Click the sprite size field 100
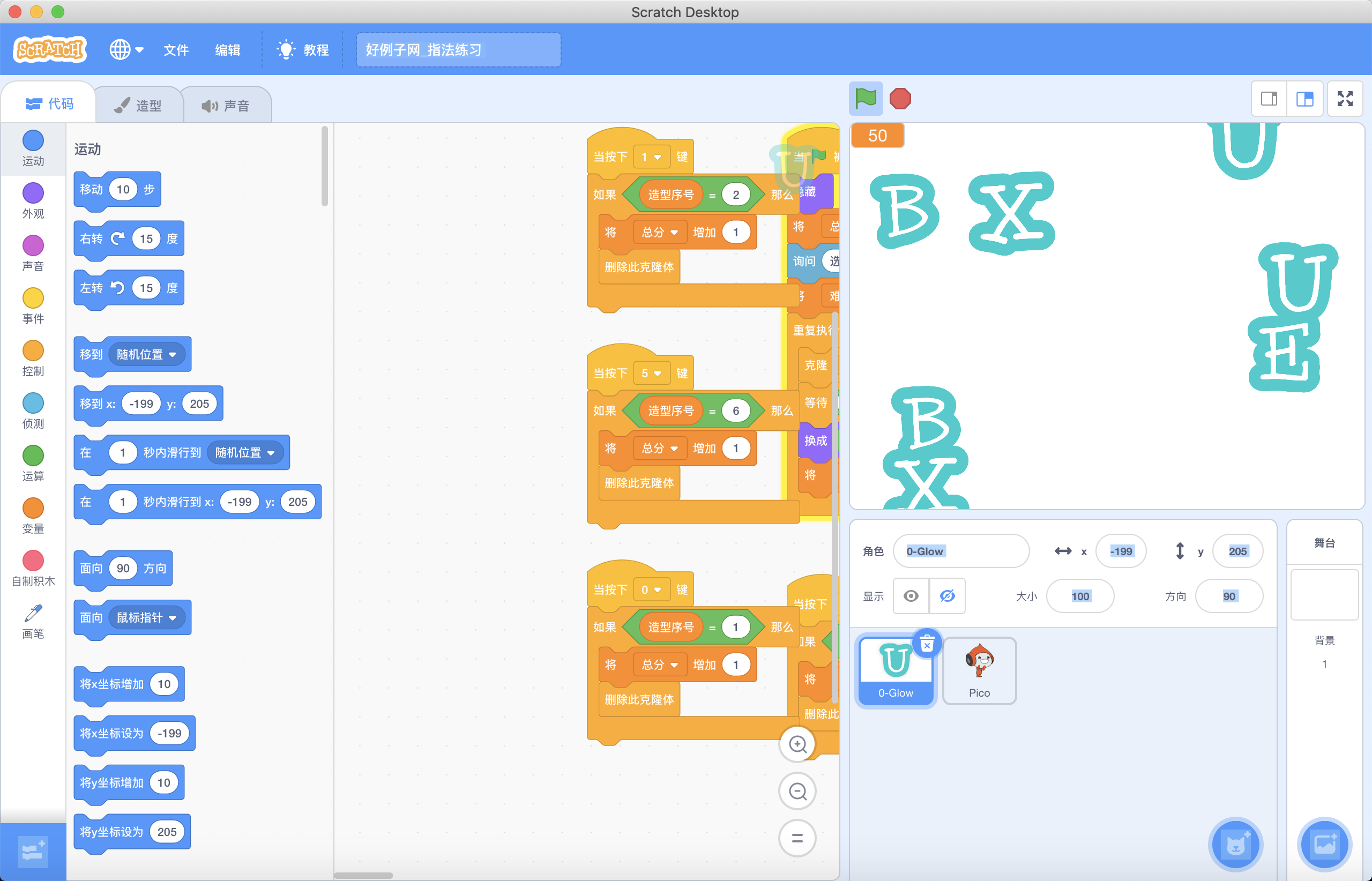 tap(1080, 596)
